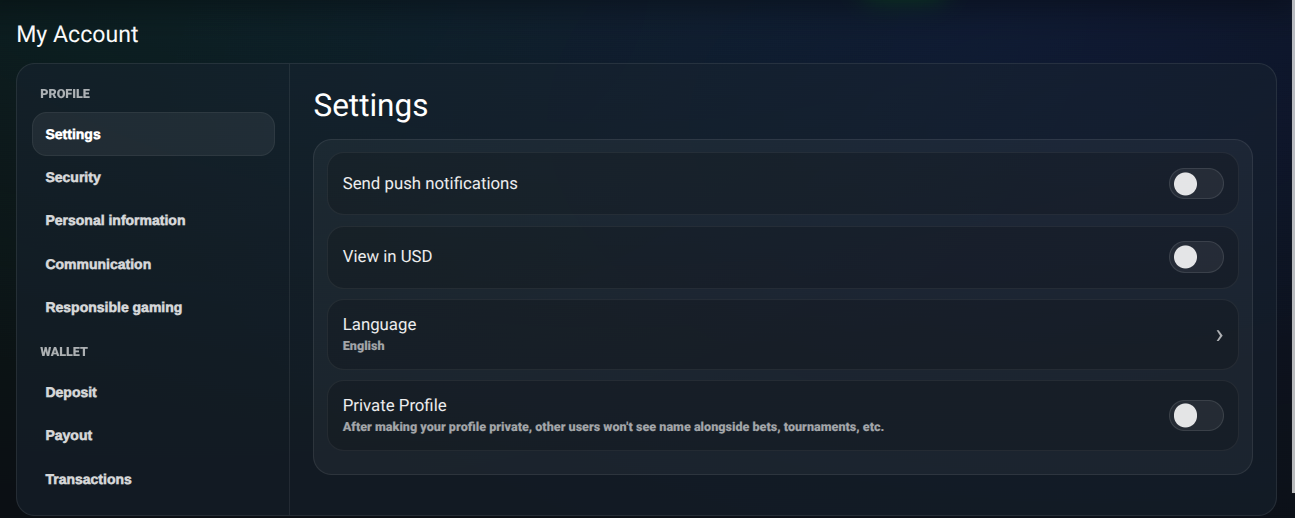Click the chevron arrow on Language row

pyautogui.click(x=1219, y=335)
